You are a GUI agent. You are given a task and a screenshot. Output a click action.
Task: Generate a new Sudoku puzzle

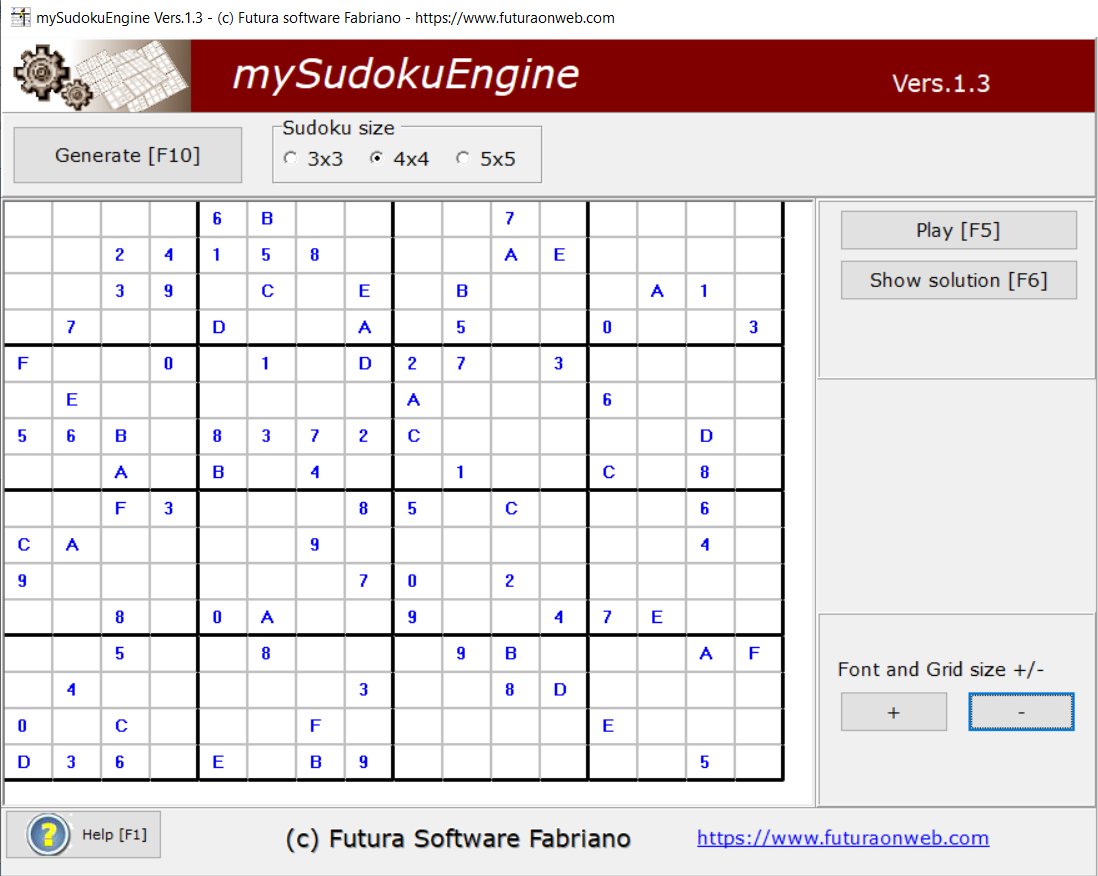127,155
